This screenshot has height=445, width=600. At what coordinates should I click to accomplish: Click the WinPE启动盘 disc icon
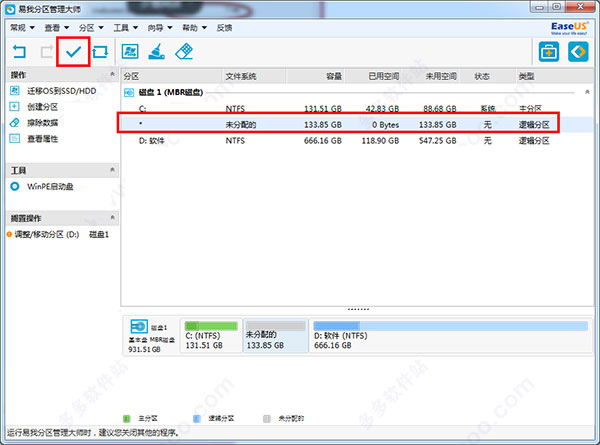15,186
